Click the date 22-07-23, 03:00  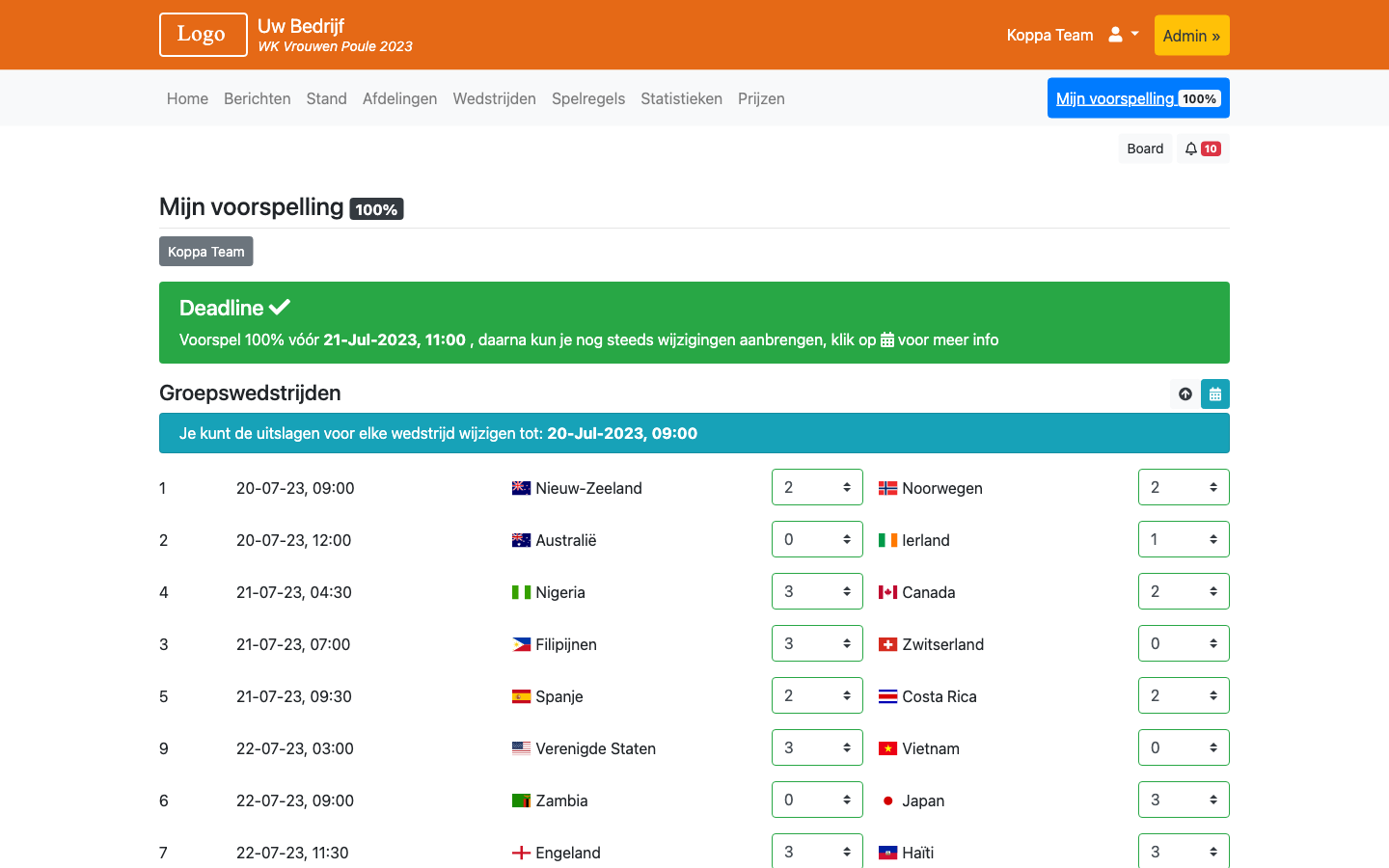[295, 748]
